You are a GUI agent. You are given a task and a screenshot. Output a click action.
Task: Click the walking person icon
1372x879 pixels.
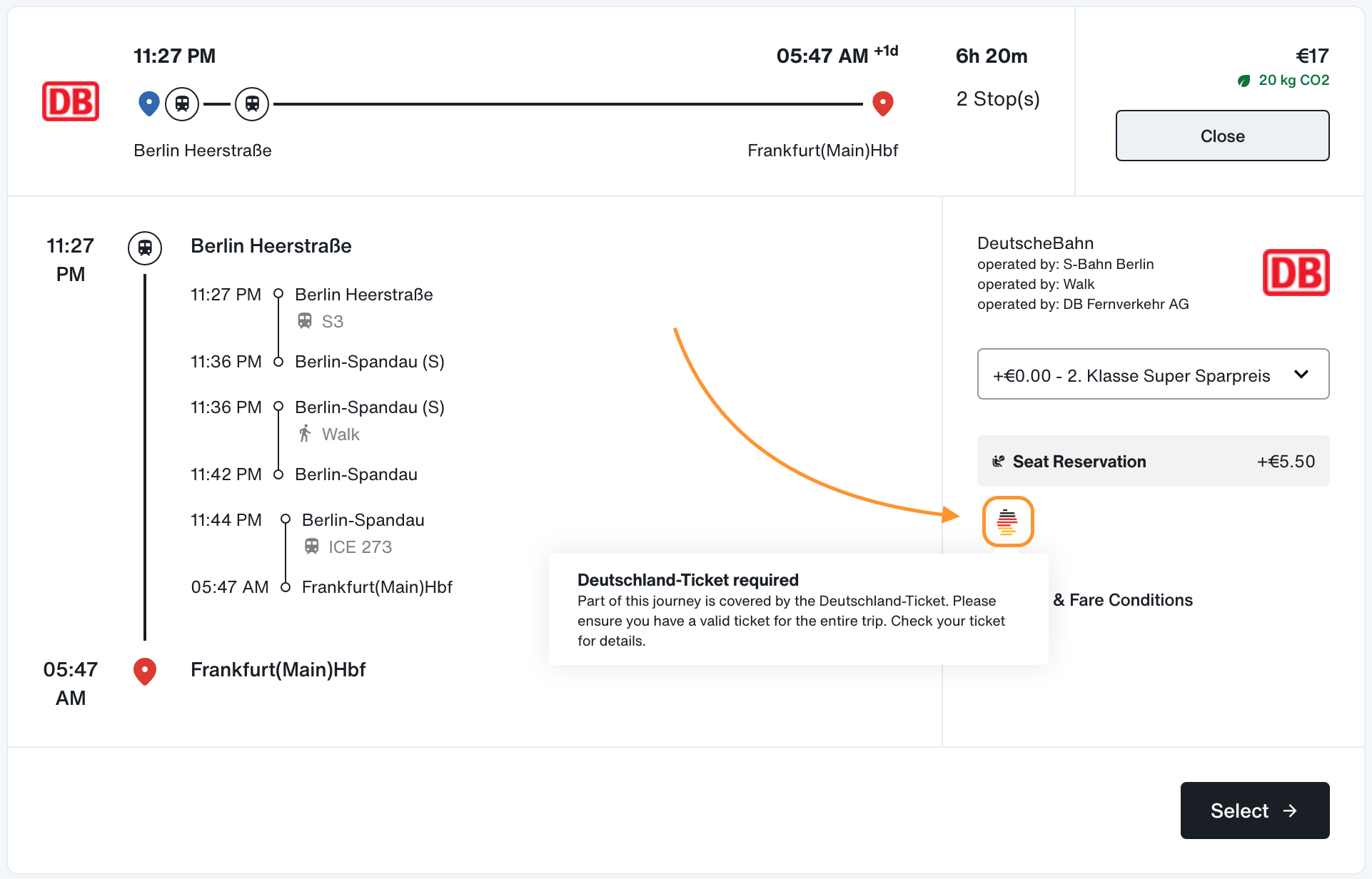pos(305,433)
